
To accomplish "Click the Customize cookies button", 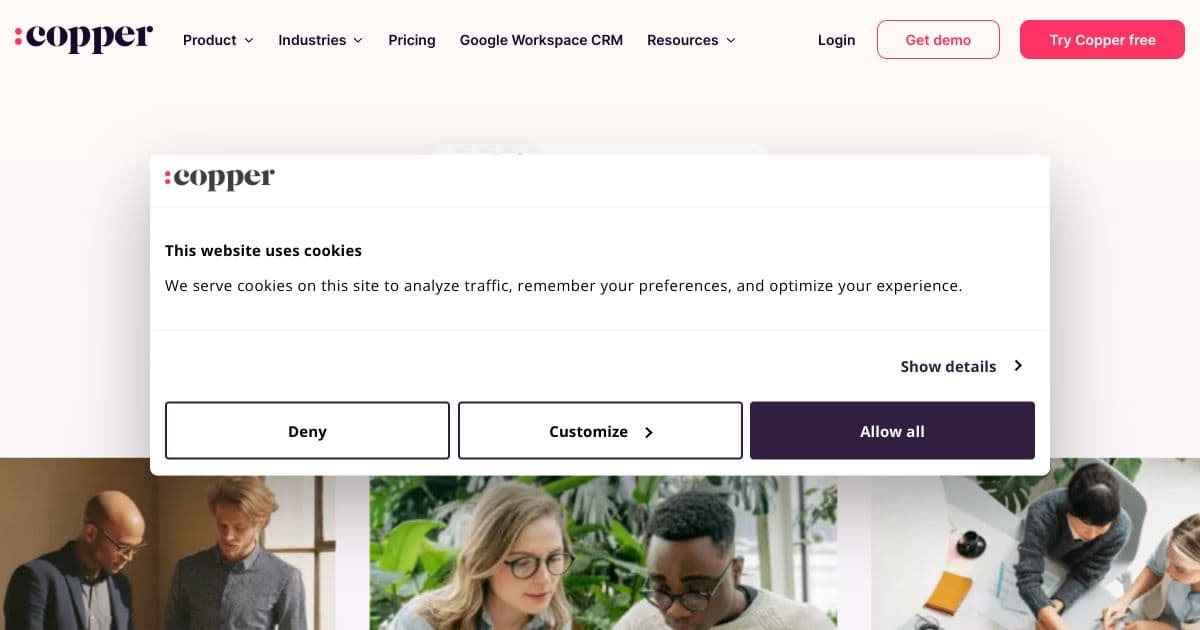I will coord(600,431).
